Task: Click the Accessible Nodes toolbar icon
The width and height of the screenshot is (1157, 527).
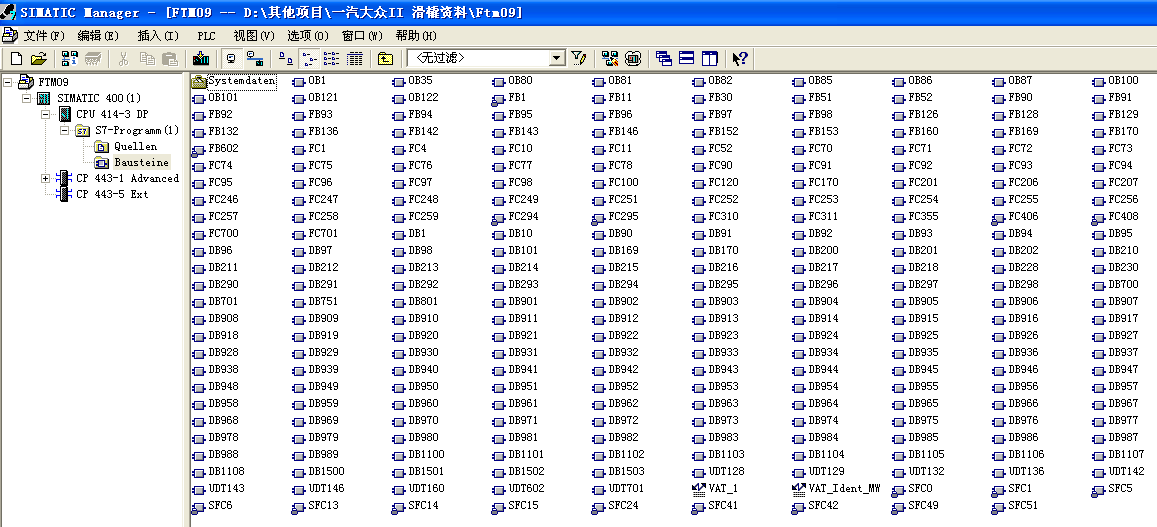Action: [70, 59]
